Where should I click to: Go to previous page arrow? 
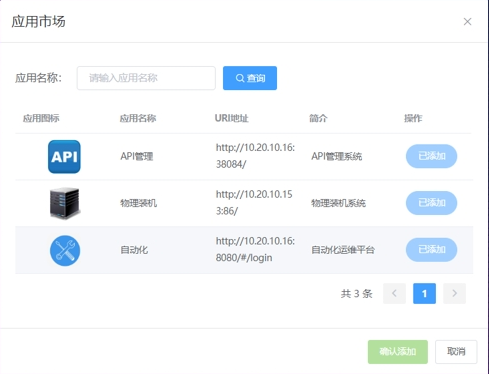(x=394, y=293)
